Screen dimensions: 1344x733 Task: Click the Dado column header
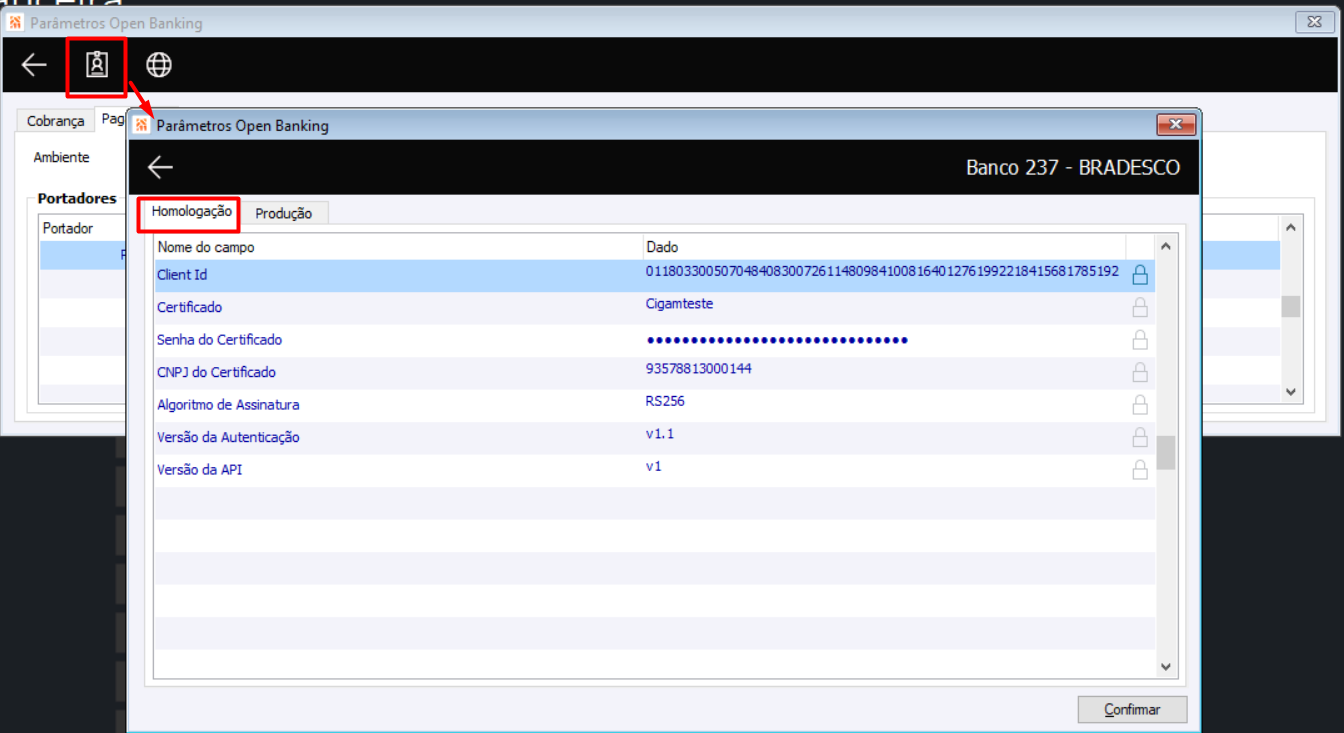click(884, 247)
